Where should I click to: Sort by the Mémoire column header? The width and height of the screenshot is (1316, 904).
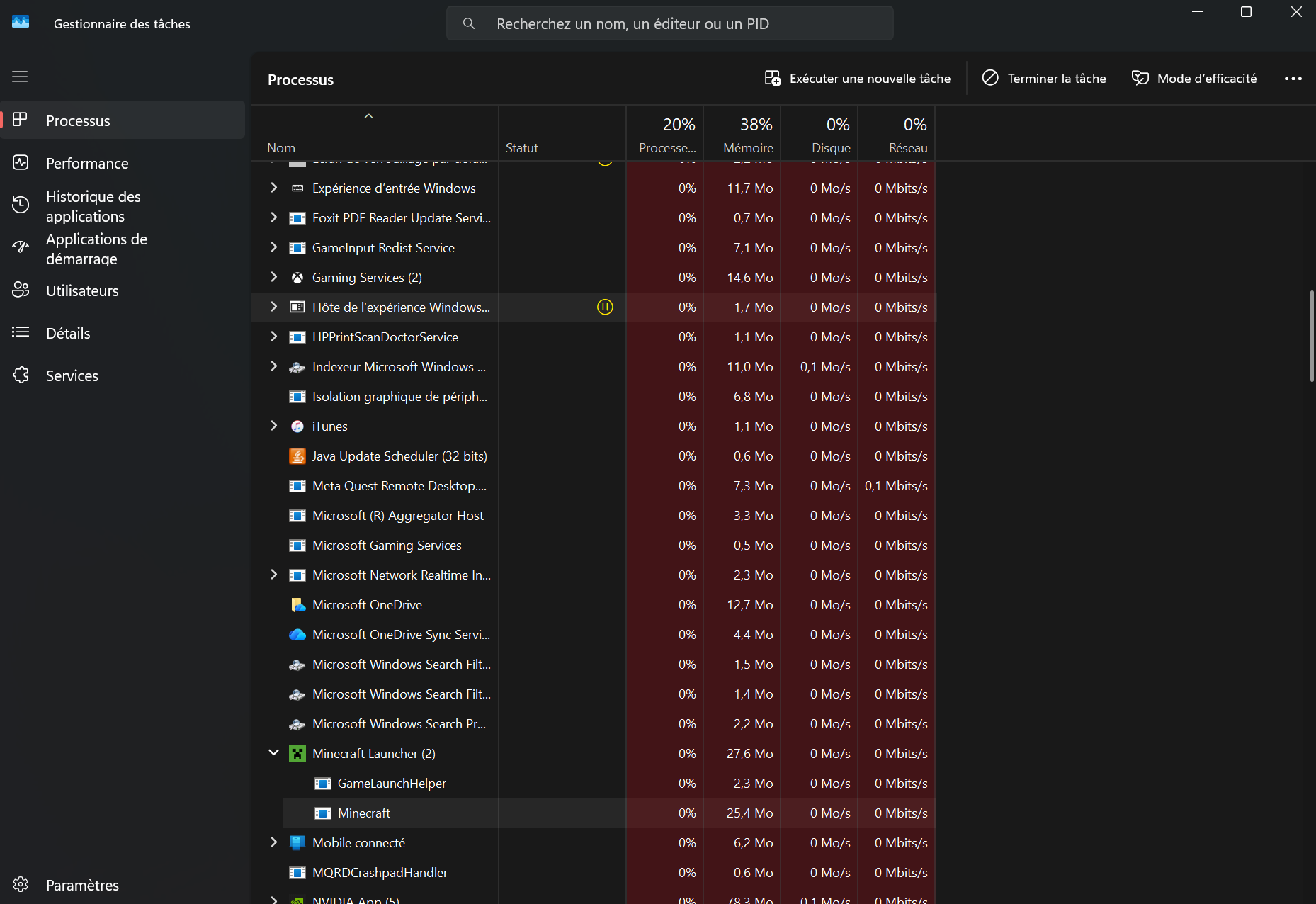click(742, 133)
